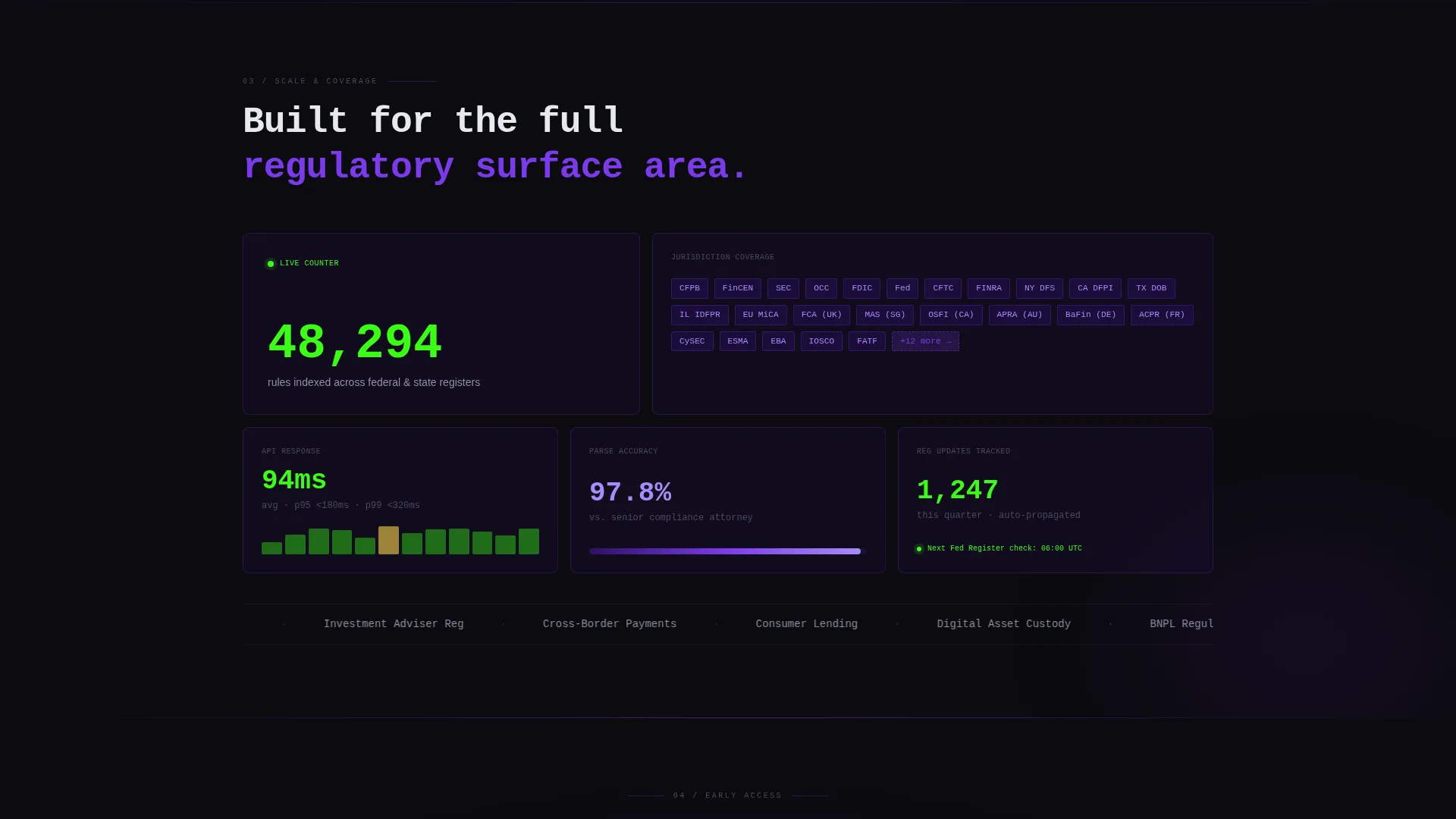This screenshot has height=819, width=1456.
Task: Click the green Live Counter status dot
Action: click(x=271, y=264)
